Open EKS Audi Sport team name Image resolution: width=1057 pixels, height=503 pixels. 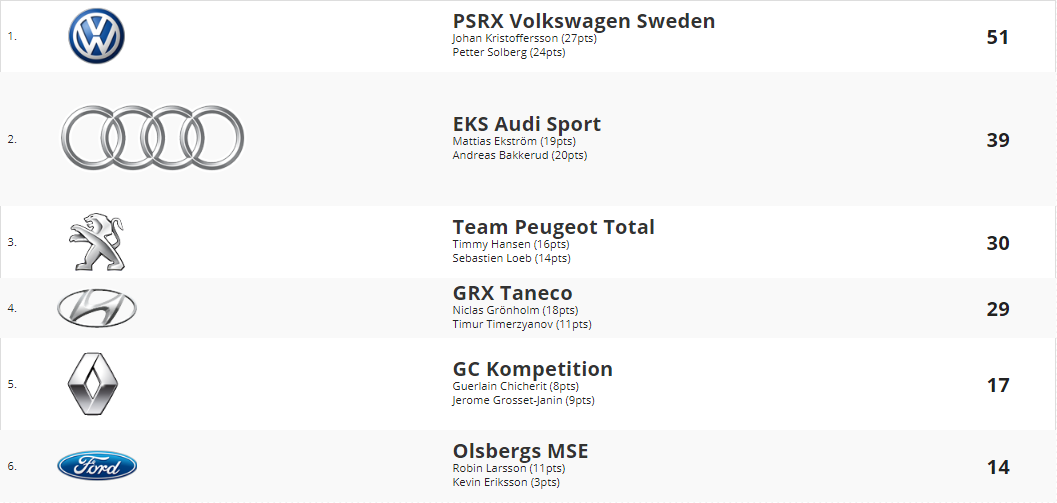click(526, 124)
